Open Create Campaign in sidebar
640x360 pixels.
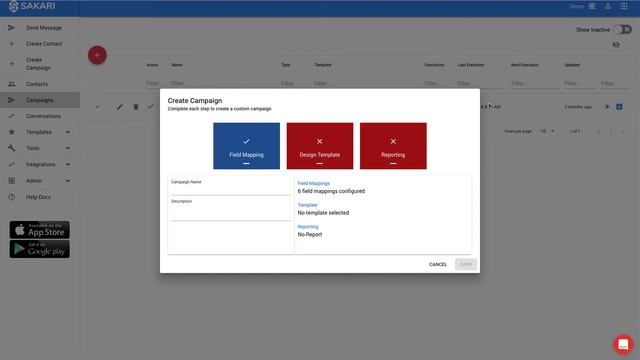[38, 64]
